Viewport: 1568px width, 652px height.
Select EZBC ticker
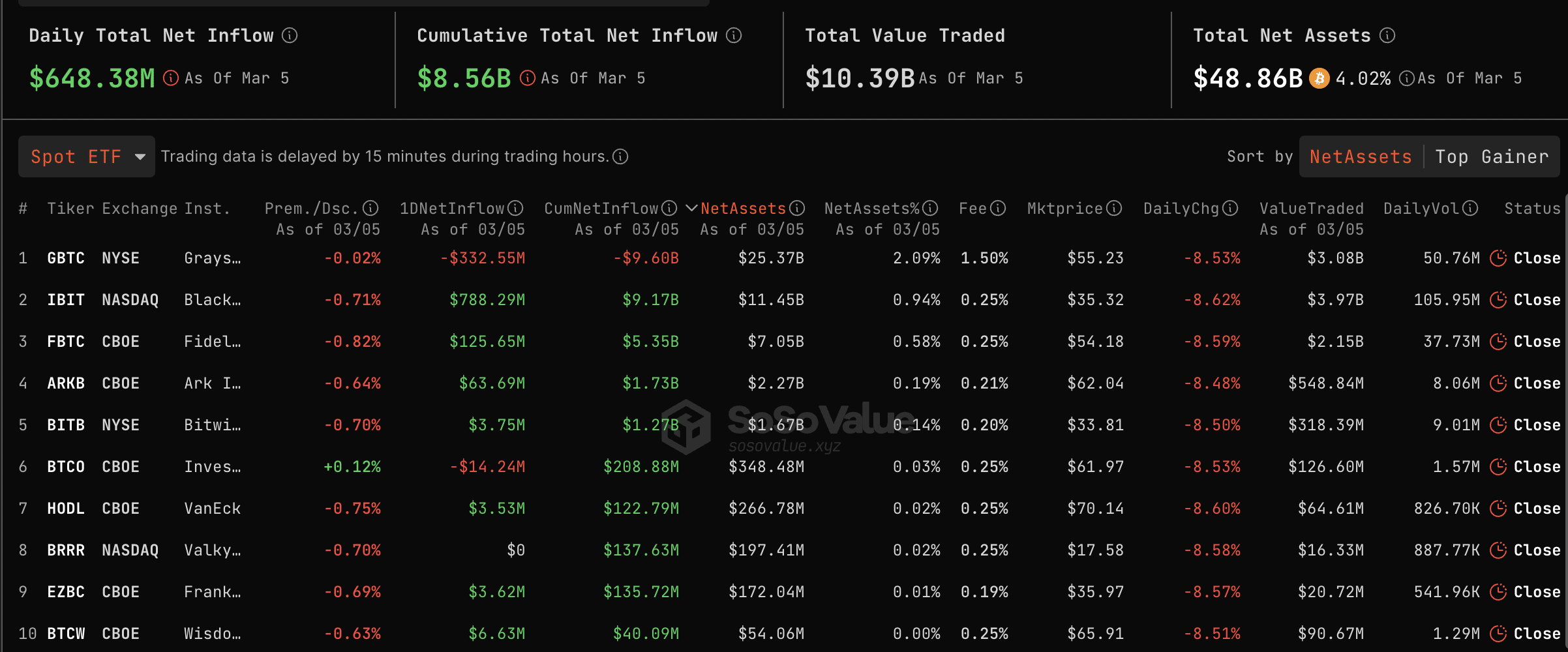pyautogui.click(x=66, y=592)
